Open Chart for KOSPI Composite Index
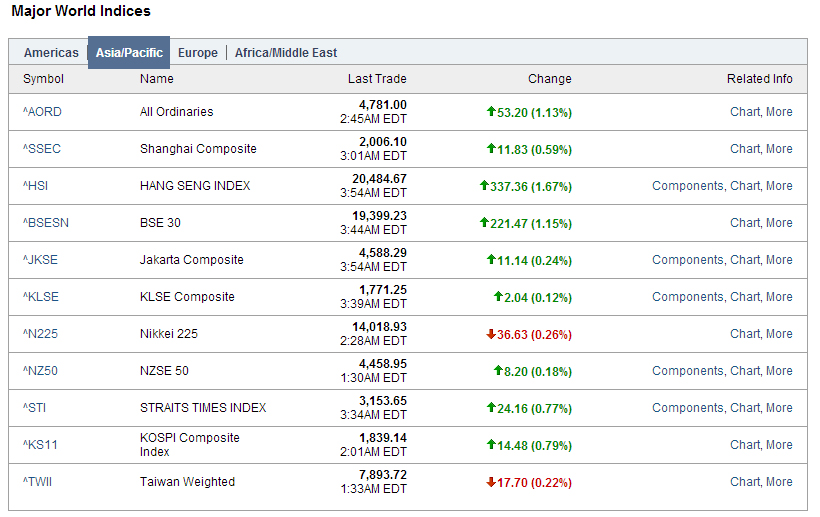Viewport: 820px width, 517px height. 745,445
